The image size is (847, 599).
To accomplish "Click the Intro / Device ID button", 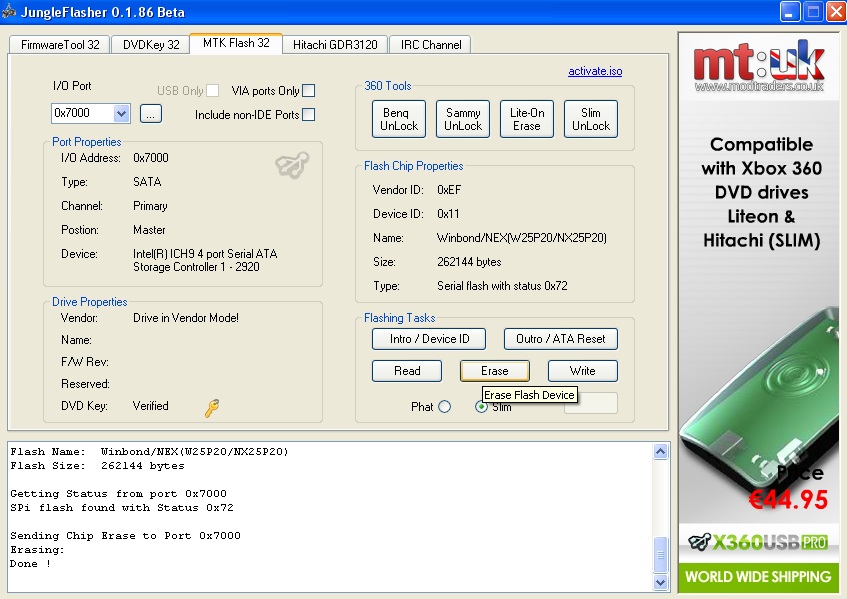I will [x=429, y=339].
